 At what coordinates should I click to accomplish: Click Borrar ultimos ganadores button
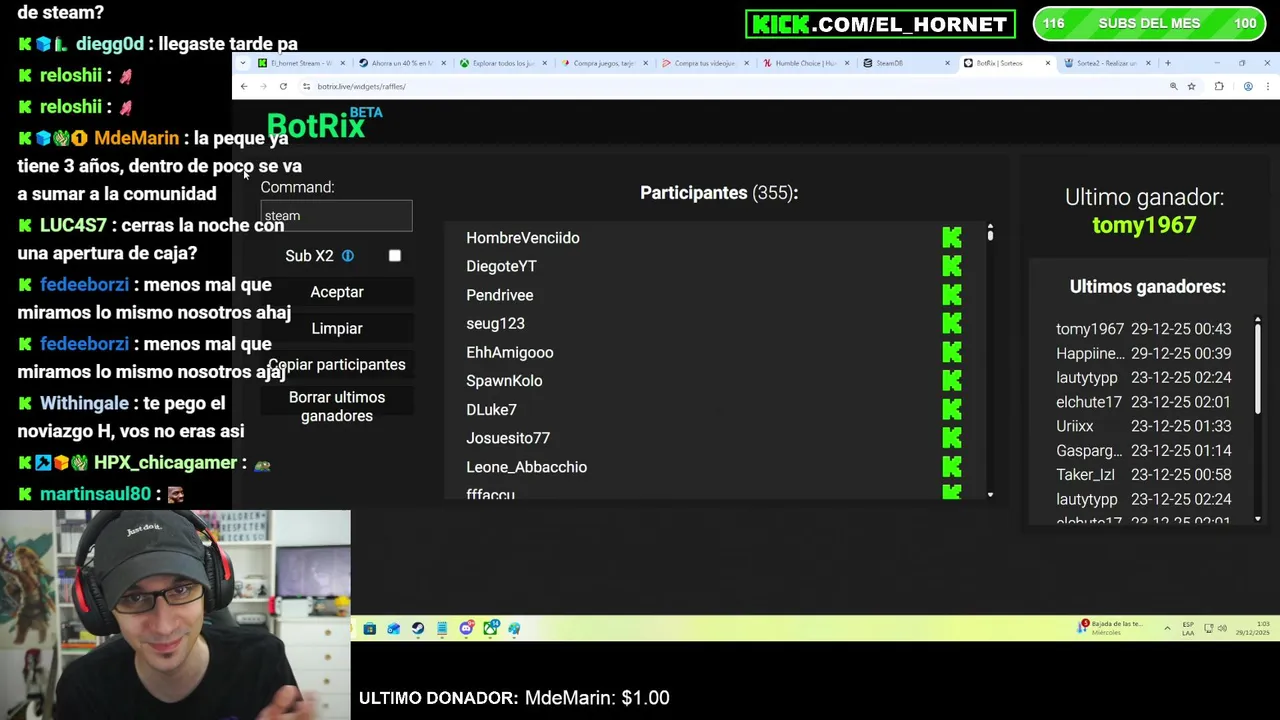(x=337, y=407)
